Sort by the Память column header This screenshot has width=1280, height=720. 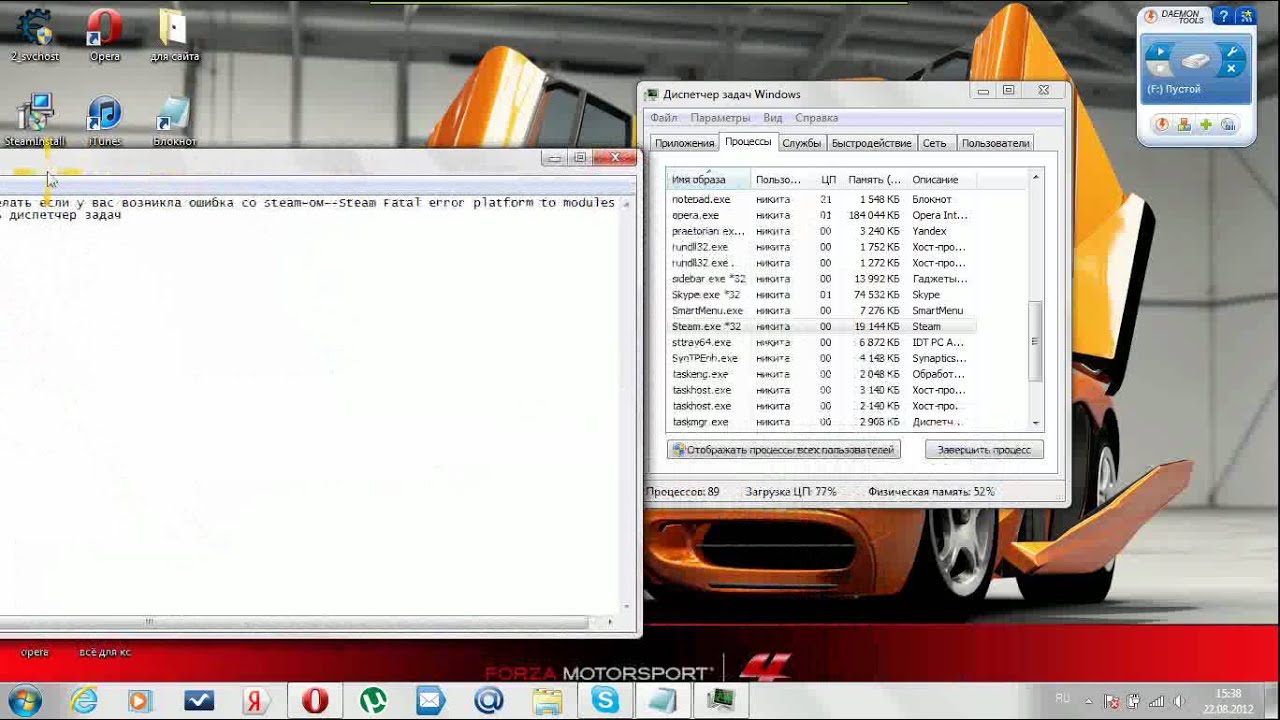click(x=874, y=180)
